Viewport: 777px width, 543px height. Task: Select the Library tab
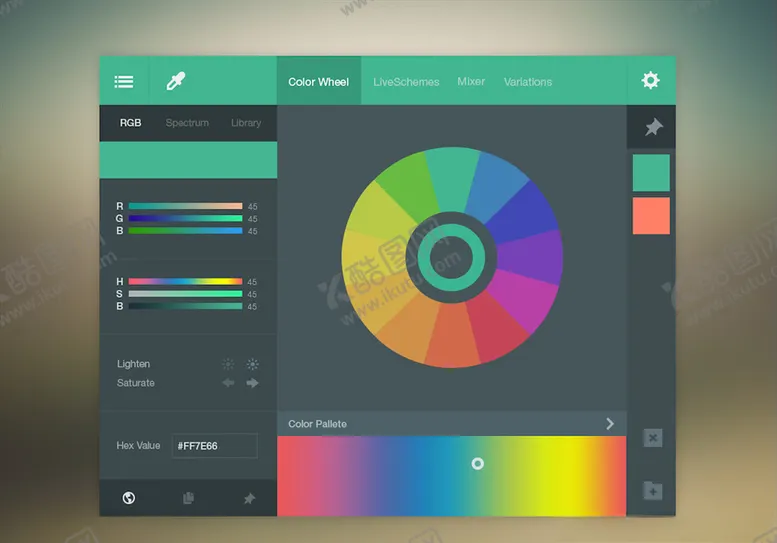click(246, 123)
